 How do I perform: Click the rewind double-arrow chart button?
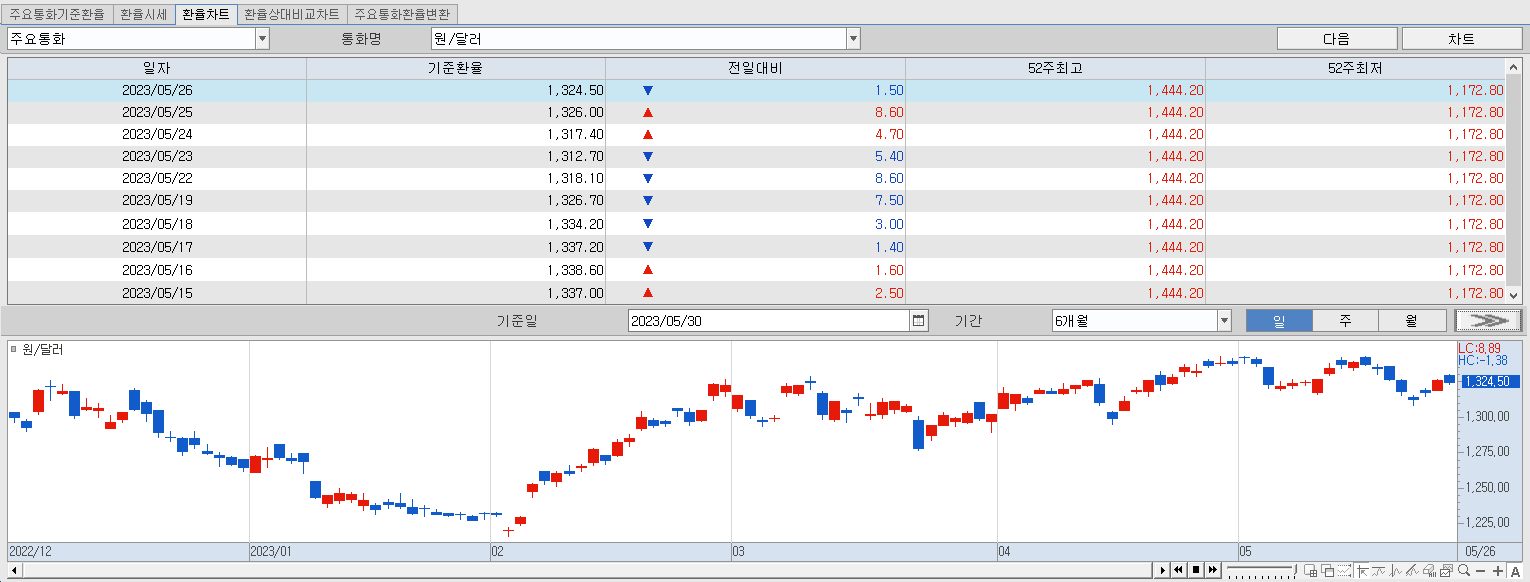[1178, 570]
